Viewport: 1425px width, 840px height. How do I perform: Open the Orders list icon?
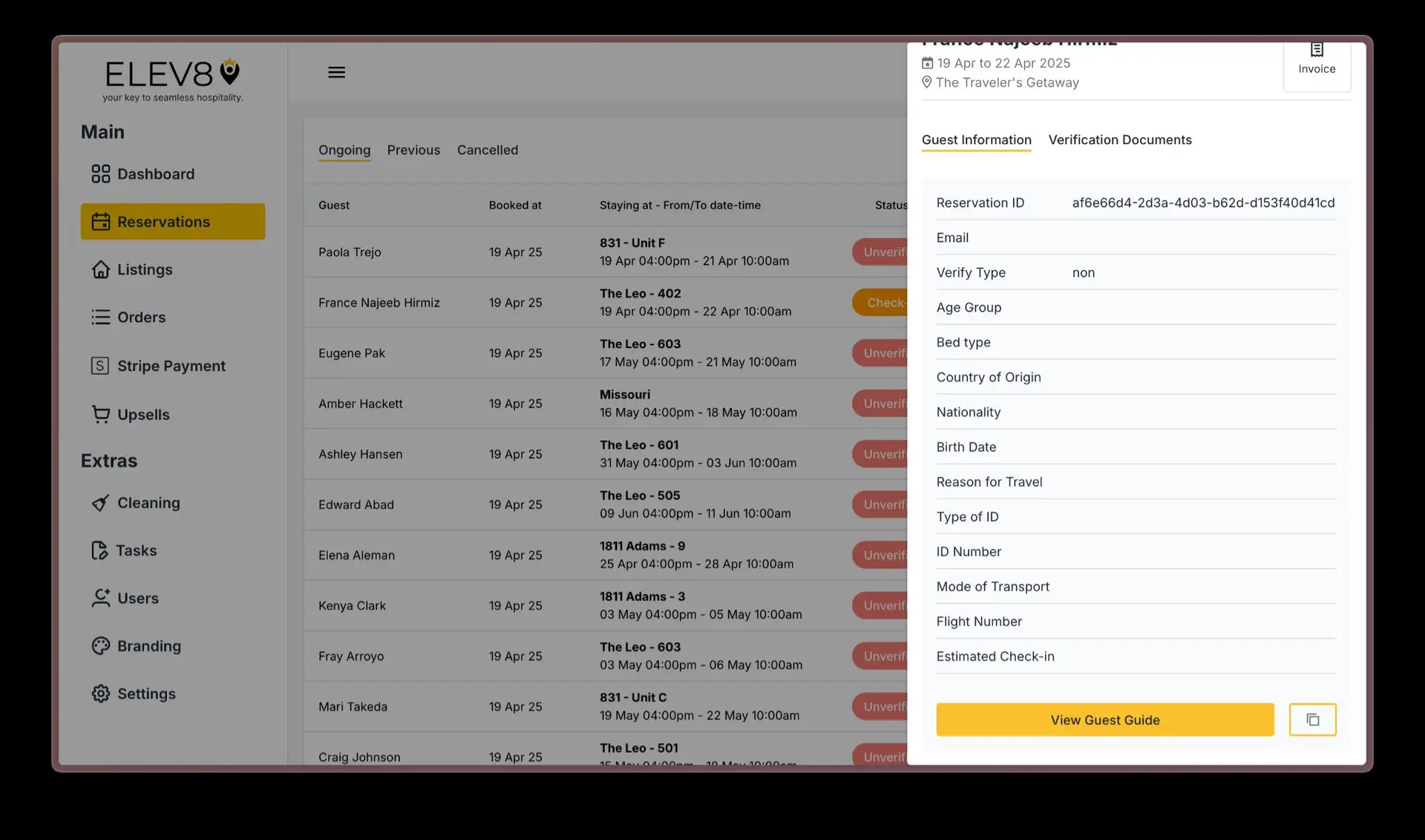[x=101, y=317]
